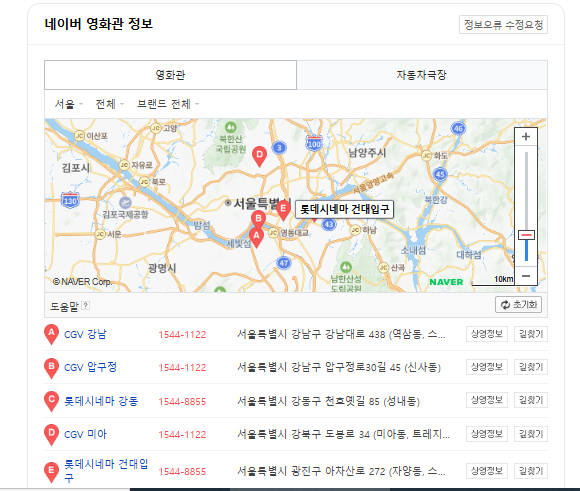
Task: Reset map with 초기화 button
Action: 519,305
